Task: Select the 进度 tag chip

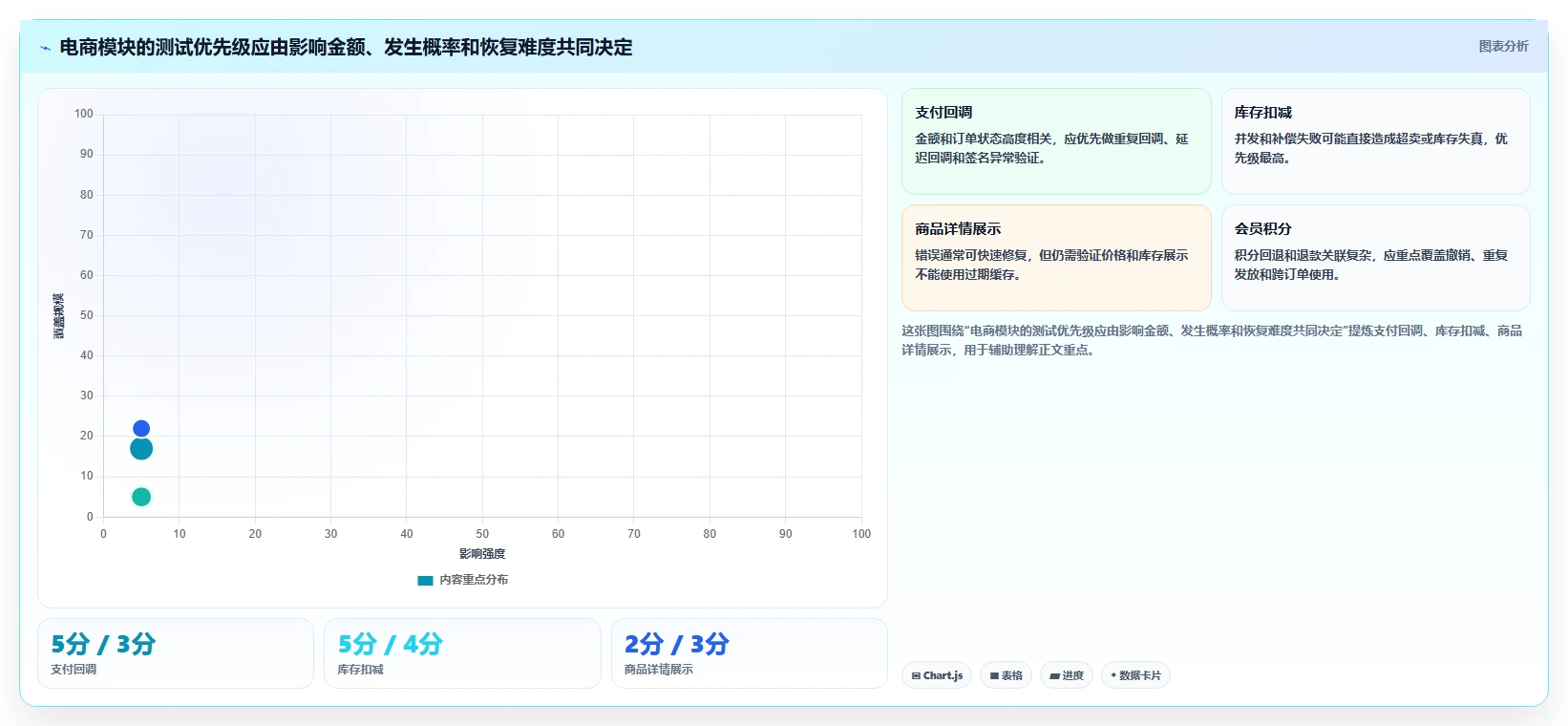Action: click(1067, 675)
